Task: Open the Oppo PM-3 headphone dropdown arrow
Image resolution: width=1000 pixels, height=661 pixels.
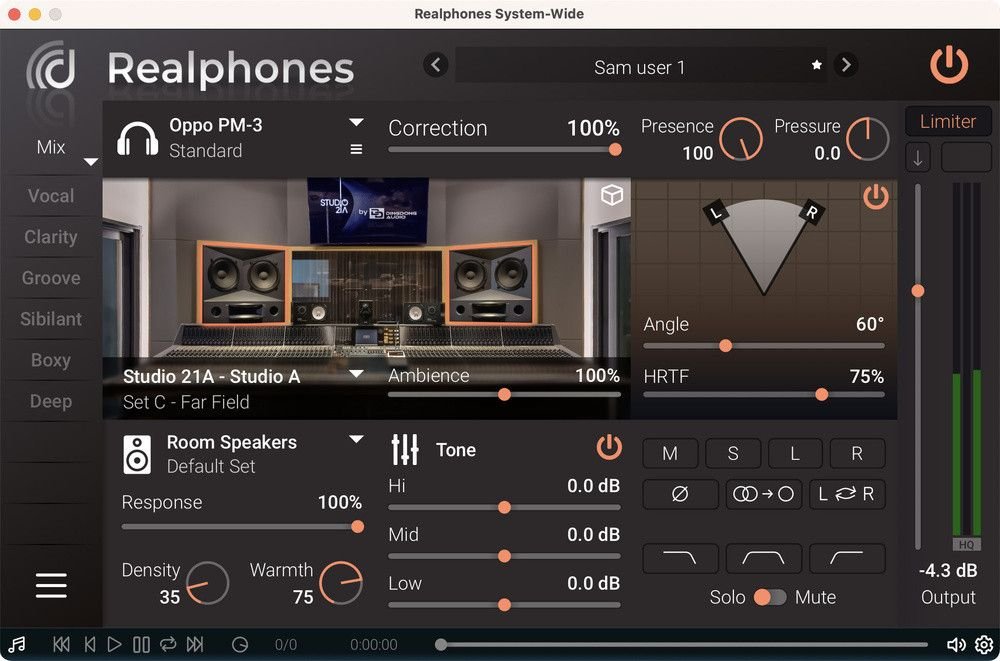Action: click(x=357, y=122)
